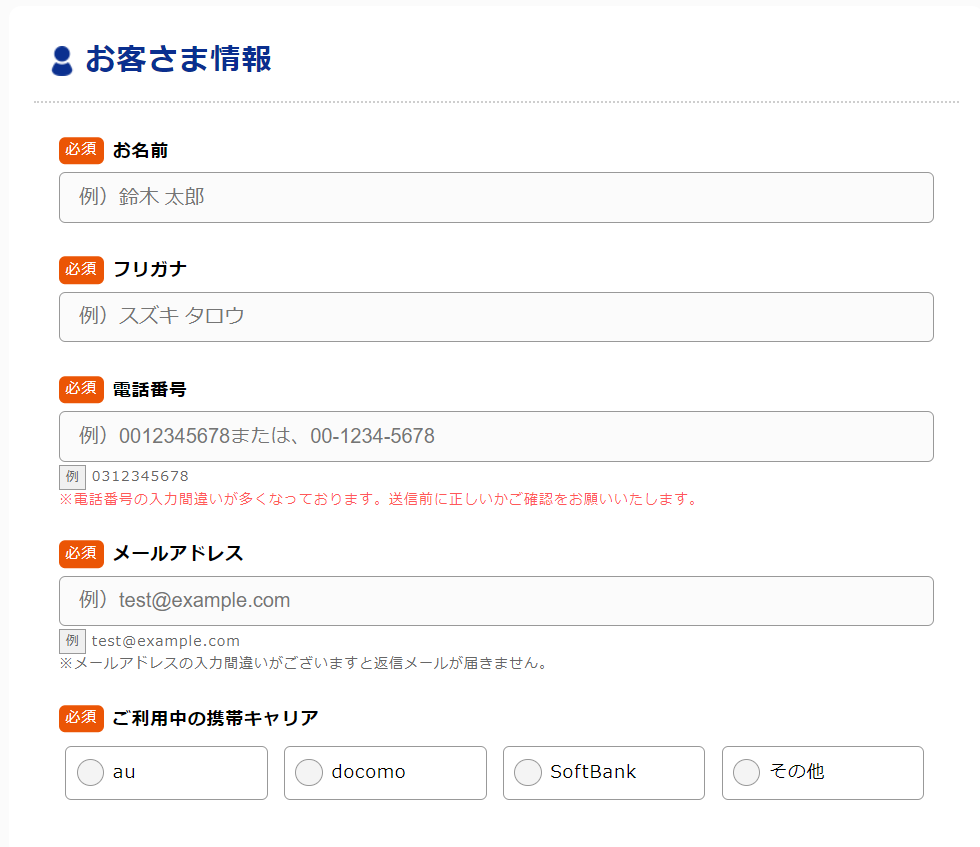Click the 例 badge before 0312345678
Screen dimensions: 980x847
click(72, 476)
